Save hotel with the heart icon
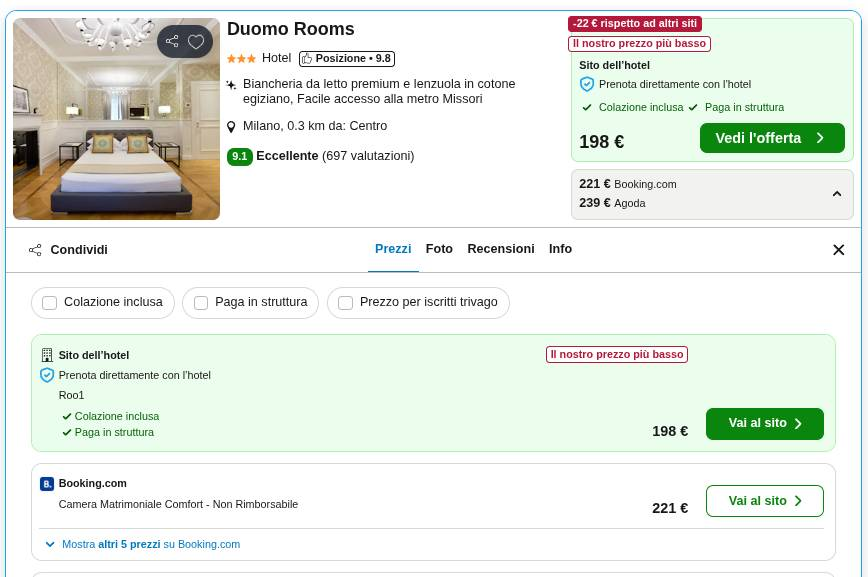This screenshot has height=577, width=868. 196,41
